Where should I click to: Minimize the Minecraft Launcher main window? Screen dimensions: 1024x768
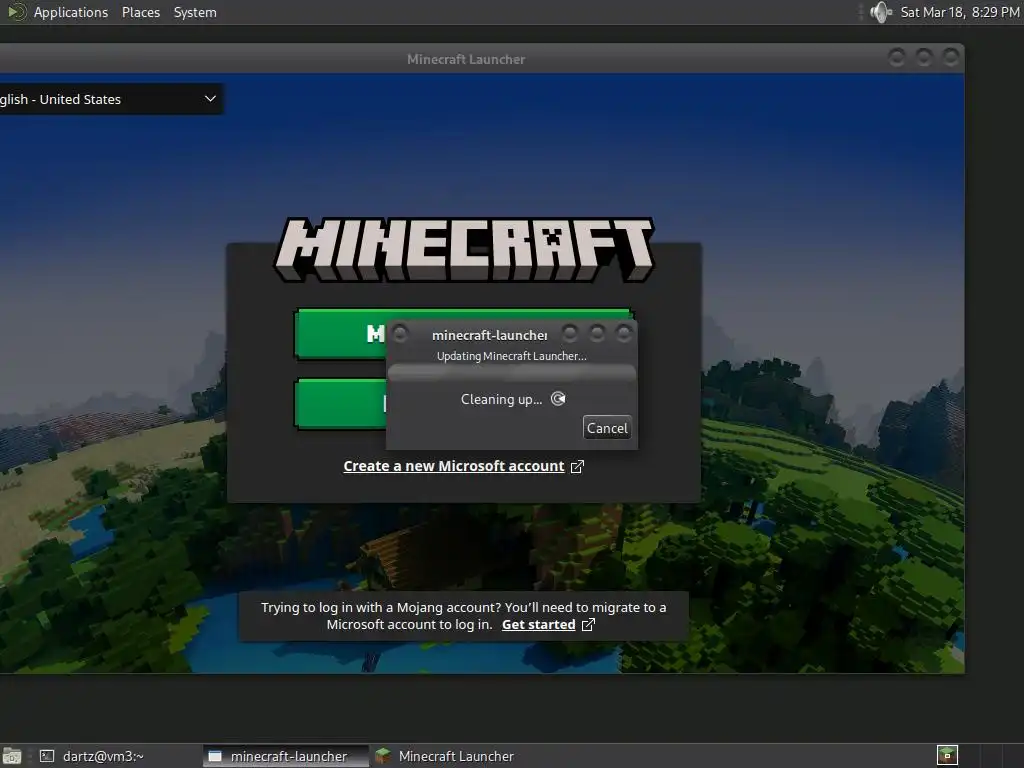click(x=897, y=57)
